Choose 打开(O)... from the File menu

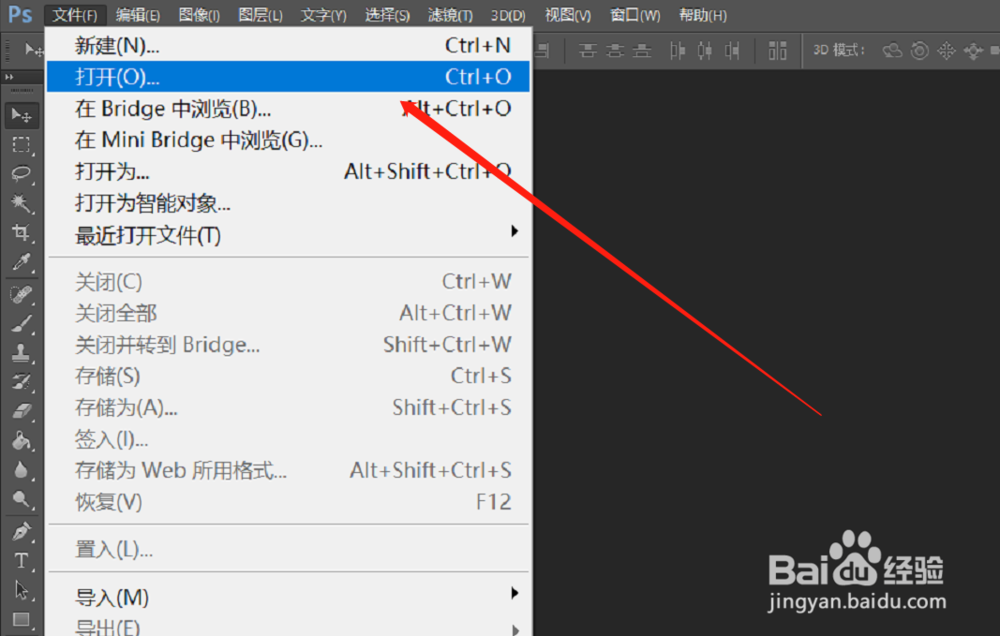click(288, 77)
